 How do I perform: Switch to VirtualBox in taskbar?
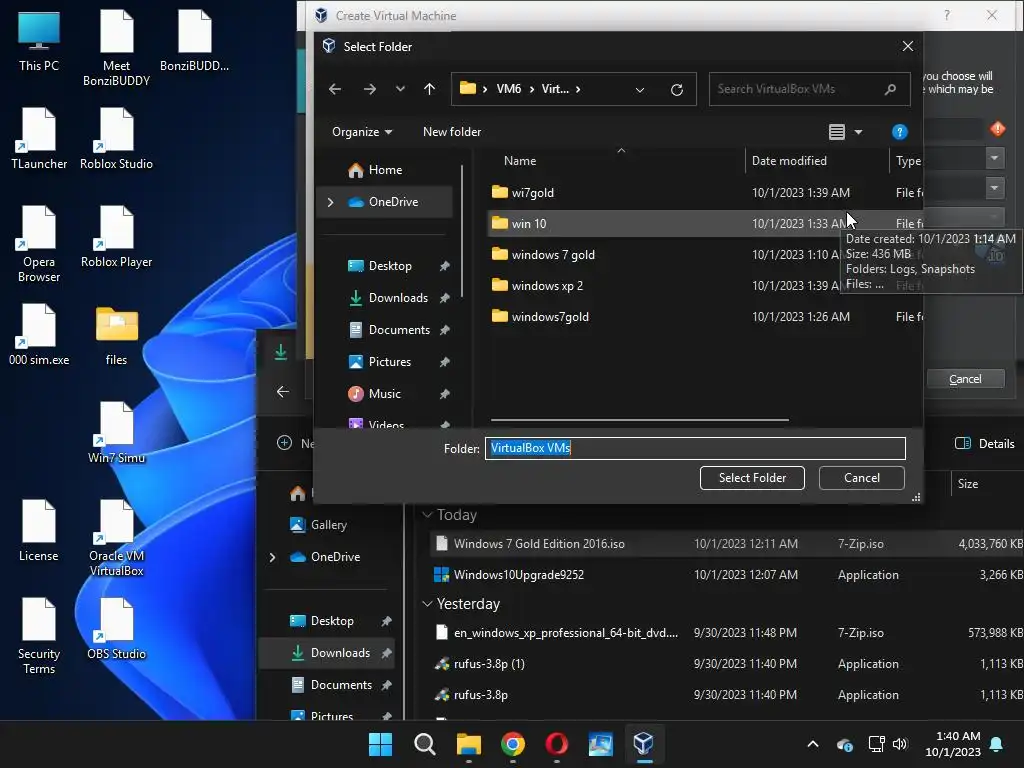coord(644,744)
